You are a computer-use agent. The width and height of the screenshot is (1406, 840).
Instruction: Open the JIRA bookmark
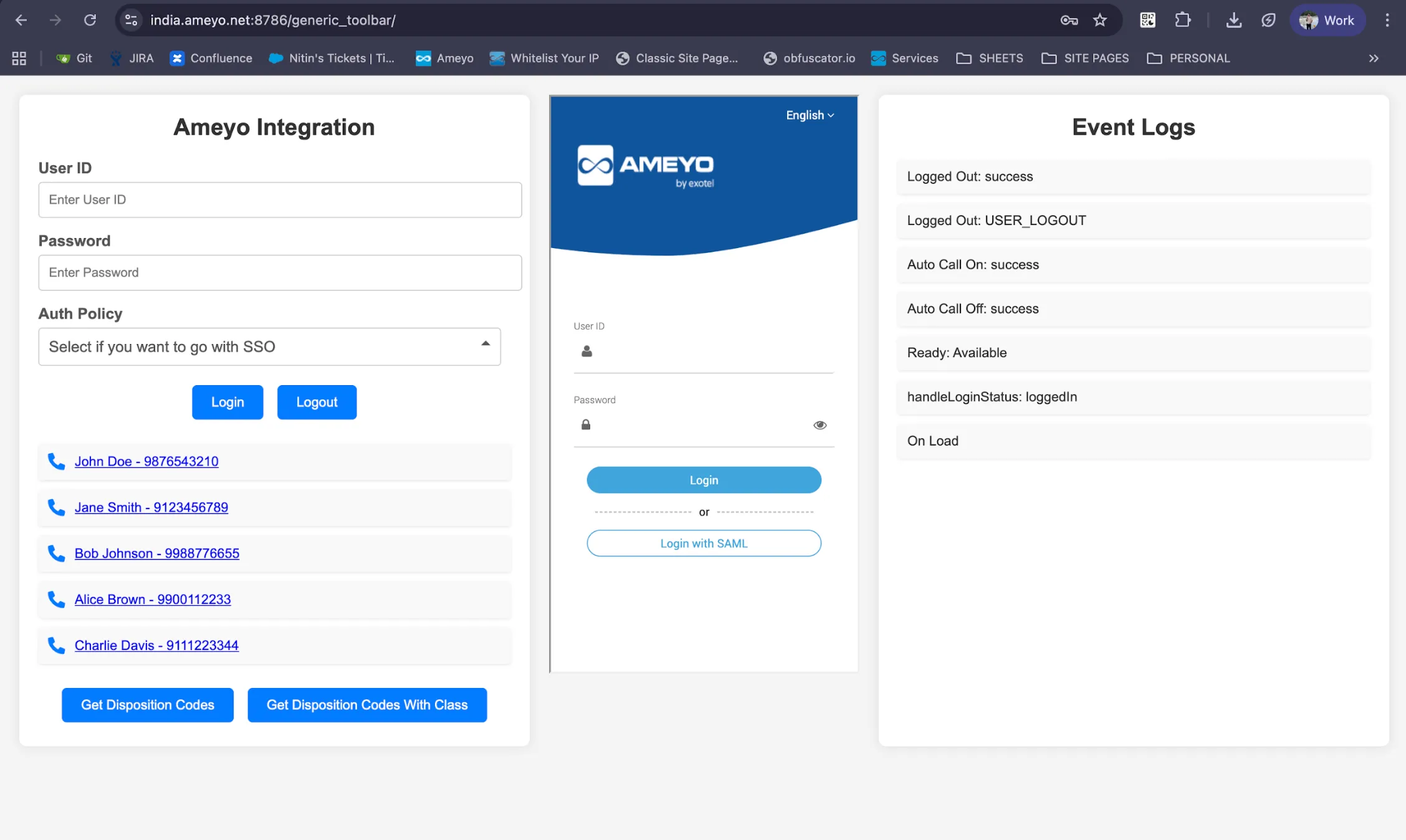point(132,58)
